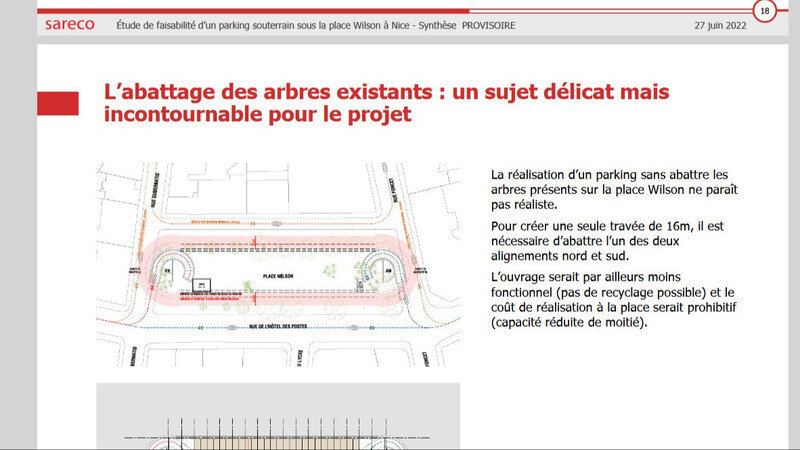Viewport: 800px width, 450px height.
Task: Click the circled page number 18
Action: (x=766, y=11)
